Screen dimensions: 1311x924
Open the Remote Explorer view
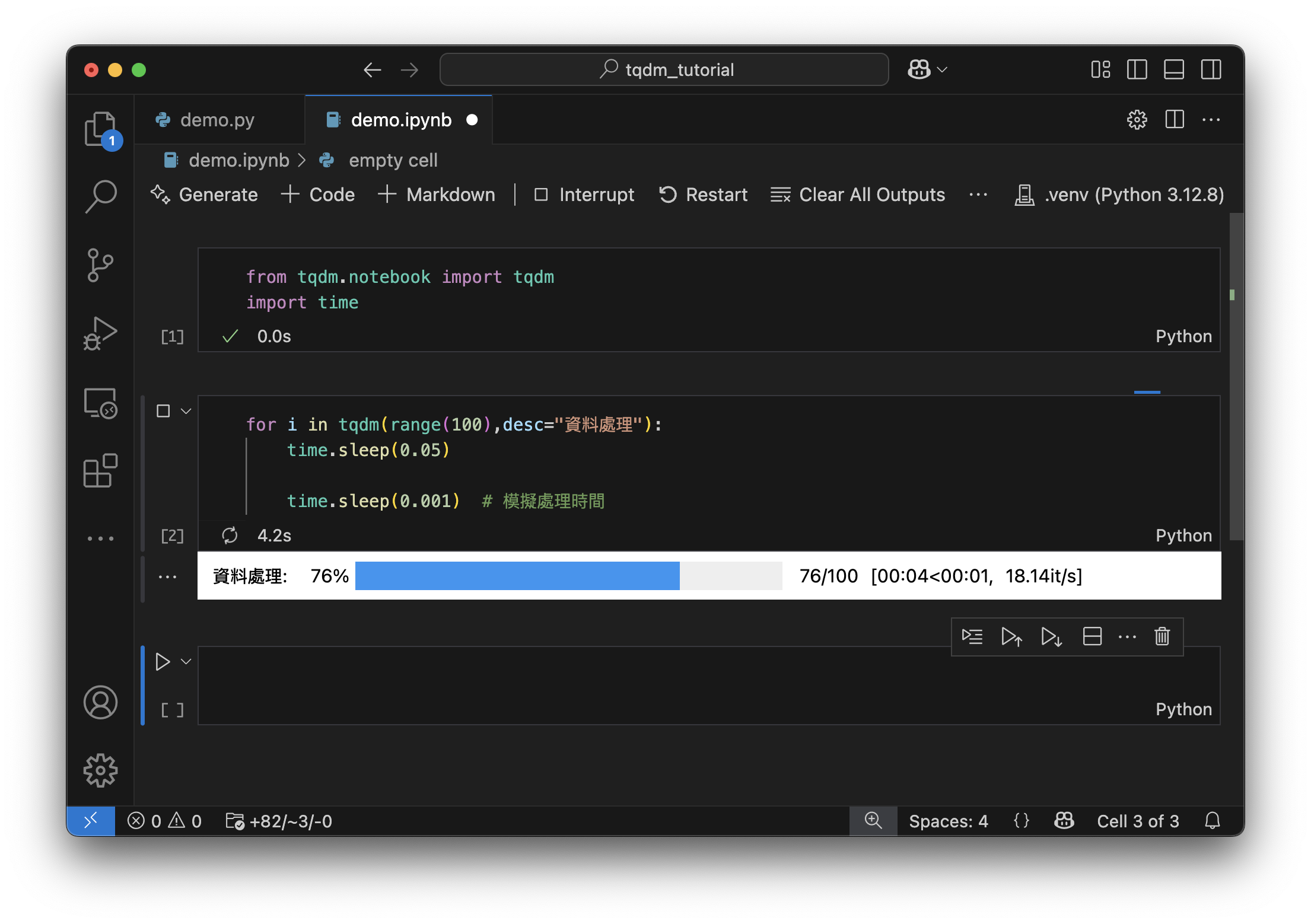coord(101,404)
